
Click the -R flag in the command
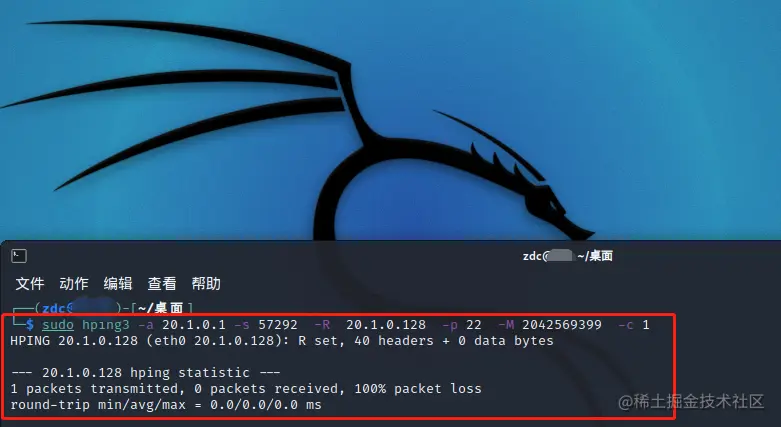pyautogui.click(x=322, y=325)
